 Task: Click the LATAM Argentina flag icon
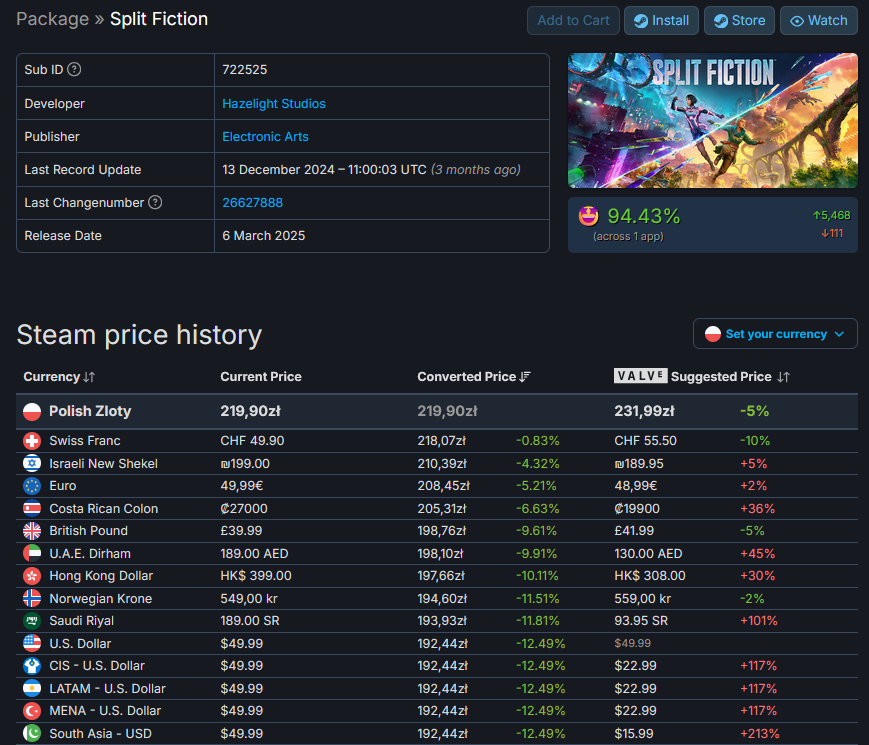[x=32, y=688]
